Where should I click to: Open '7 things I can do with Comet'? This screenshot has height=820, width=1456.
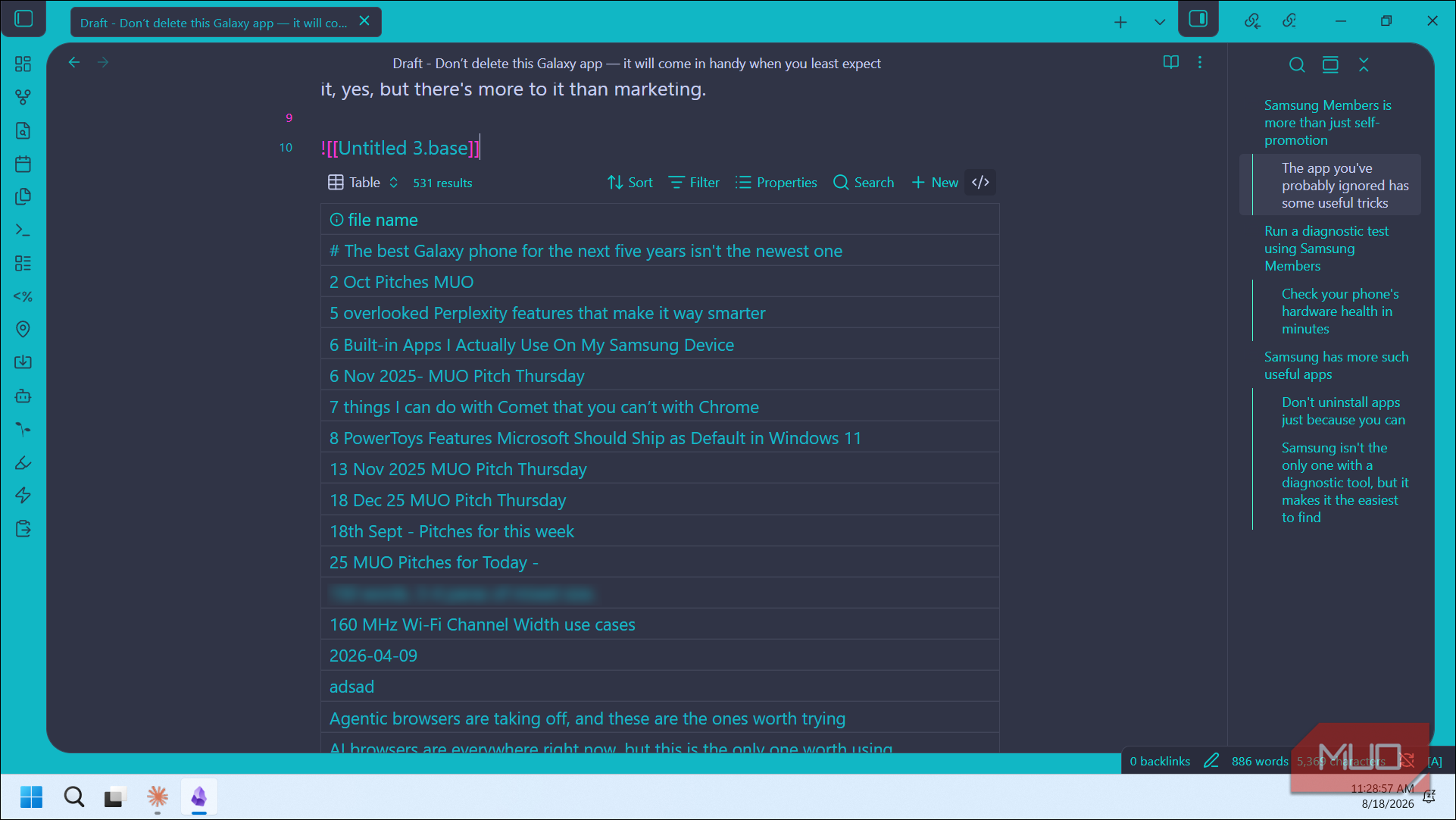click(544, 407)
